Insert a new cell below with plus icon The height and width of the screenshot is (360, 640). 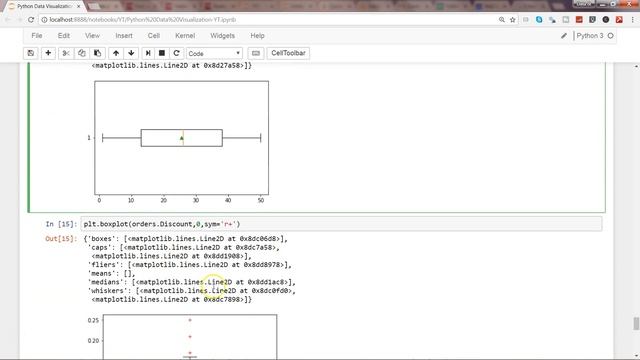[x=48, y=53]
